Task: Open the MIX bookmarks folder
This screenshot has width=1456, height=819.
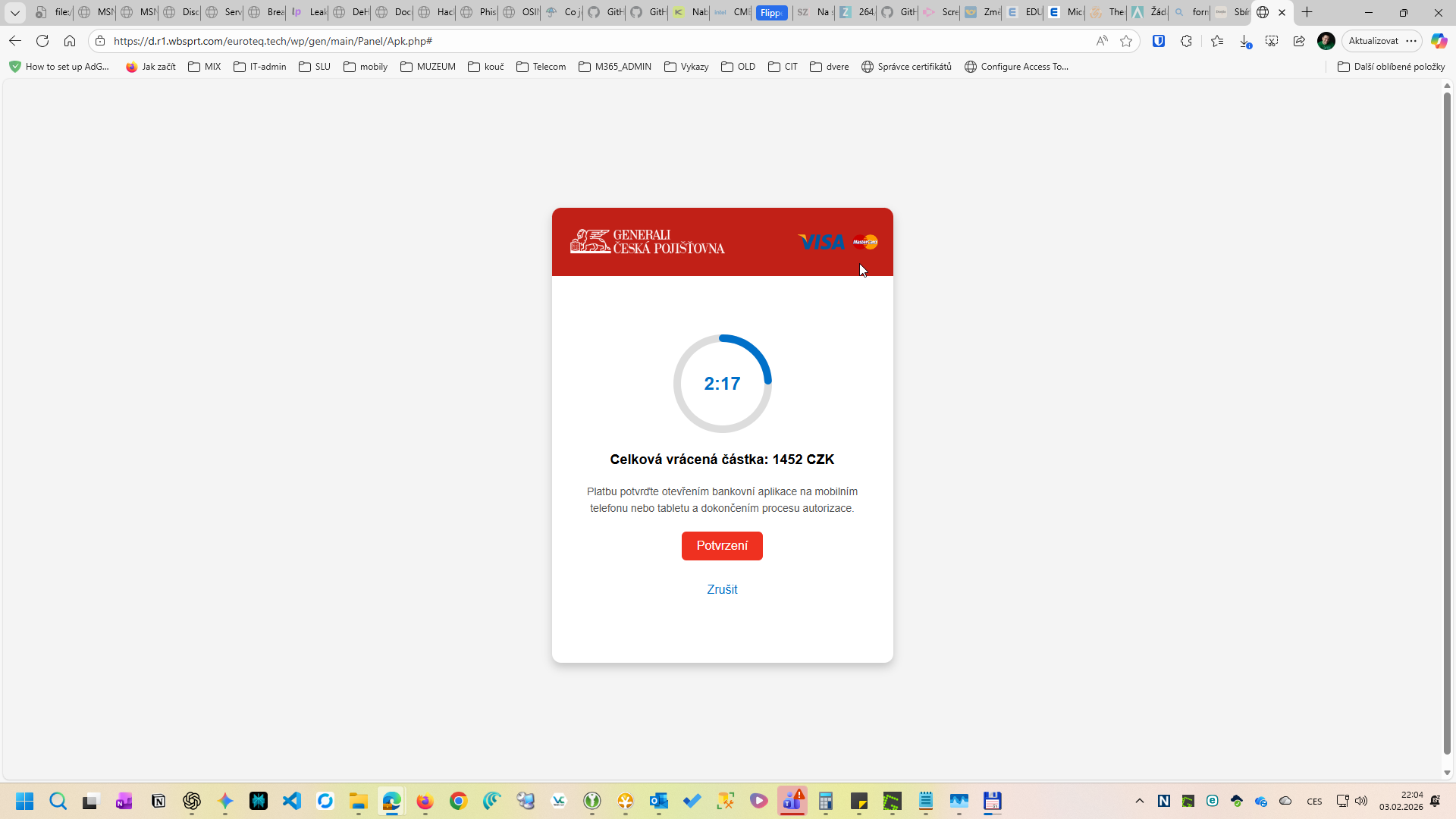Action: [205, 67]
